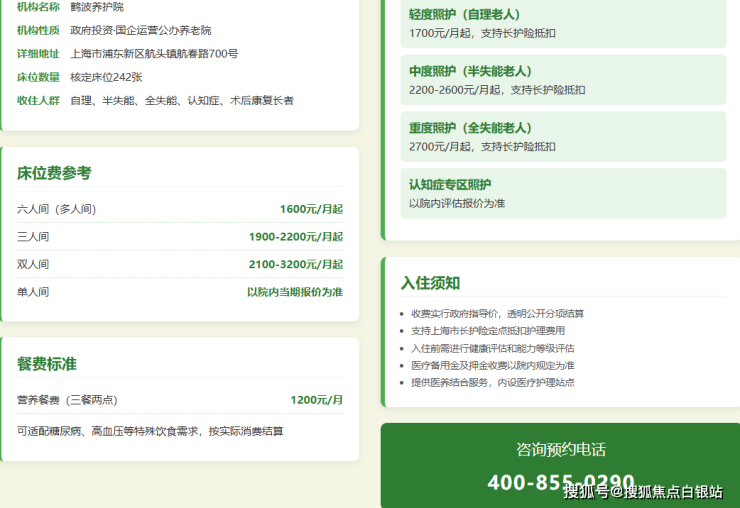
Task: Click the text 1700元/月起，支持长护险抵扣
Action: coord(482,33)
